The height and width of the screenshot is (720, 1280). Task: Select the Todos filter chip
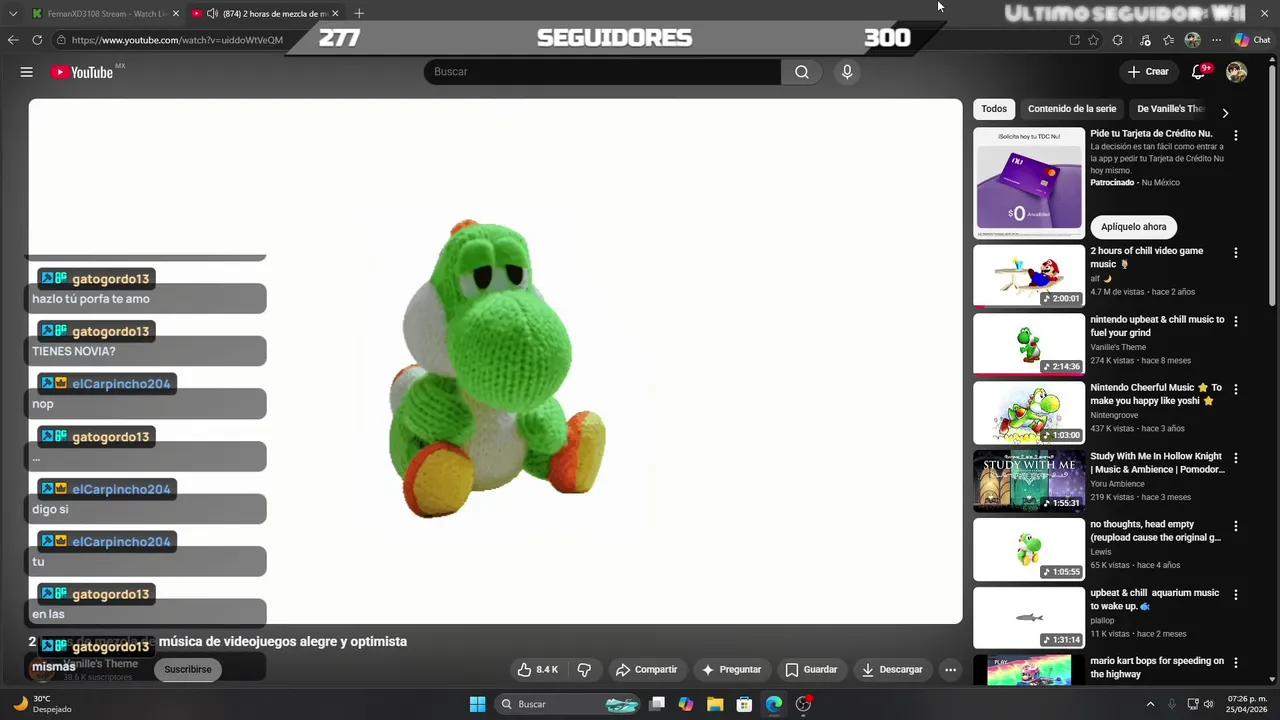[994, 109]
